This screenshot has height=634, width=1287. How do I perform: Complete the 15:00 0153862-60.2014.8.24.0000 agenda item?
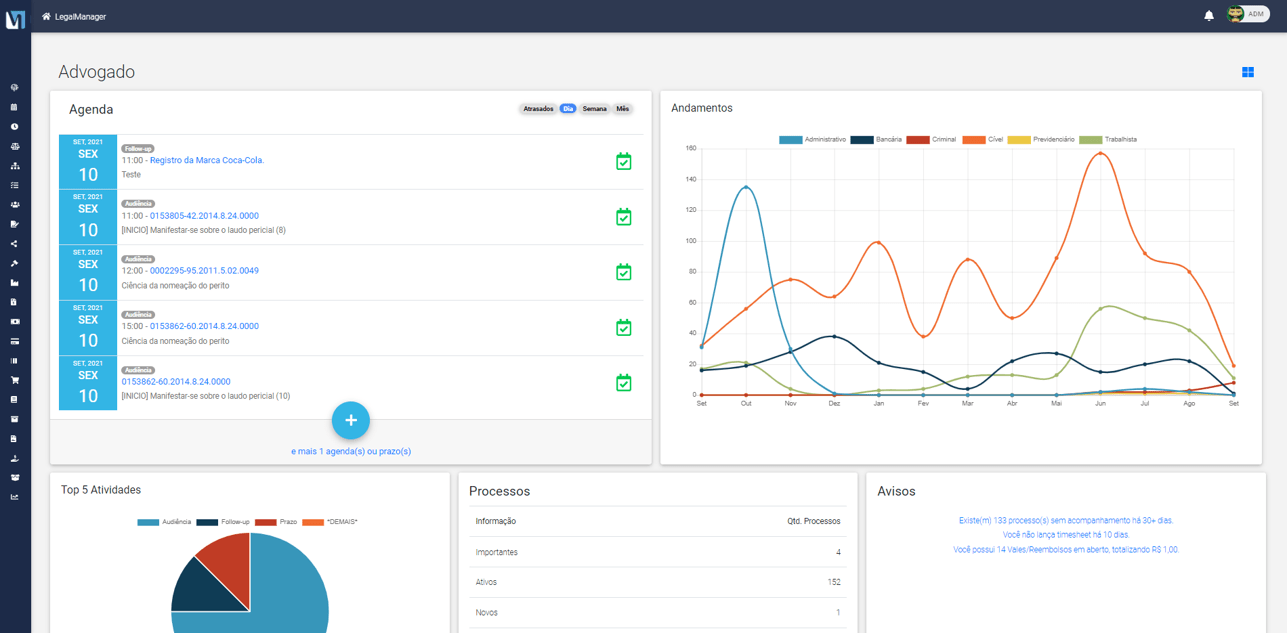pos(624,328)
